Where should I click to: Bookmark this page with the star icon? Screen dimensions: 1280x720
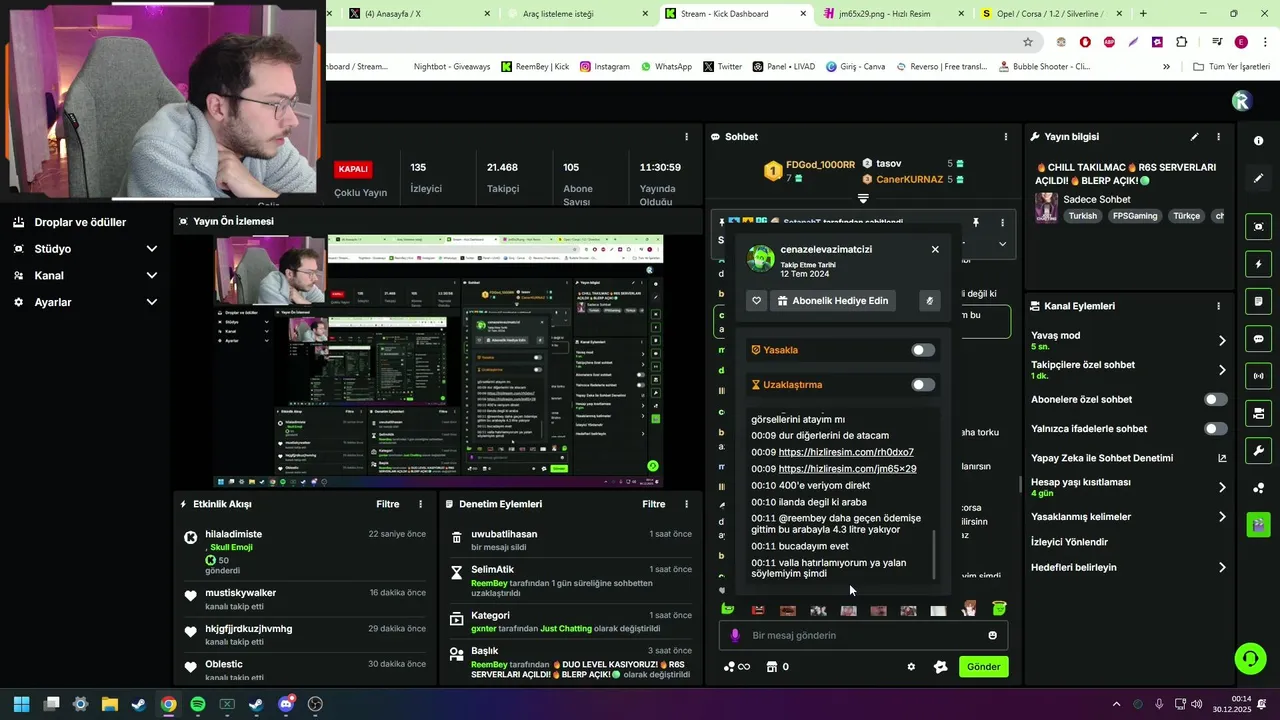[1027, 42]
